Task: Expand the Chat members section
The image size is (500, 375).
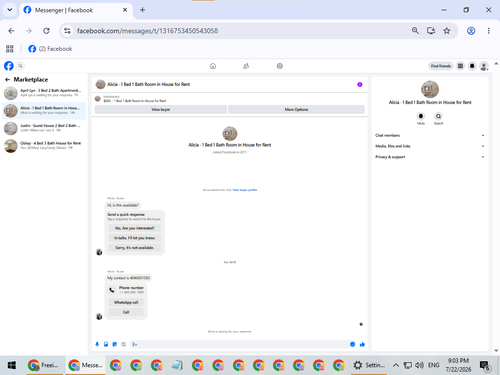Action: point(430,135)
